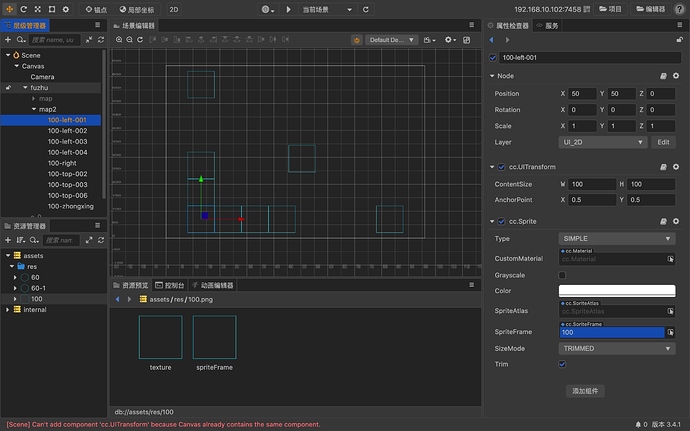Open cc.Sprite component settings gear

pyautogui.click(x=677, y=221)
